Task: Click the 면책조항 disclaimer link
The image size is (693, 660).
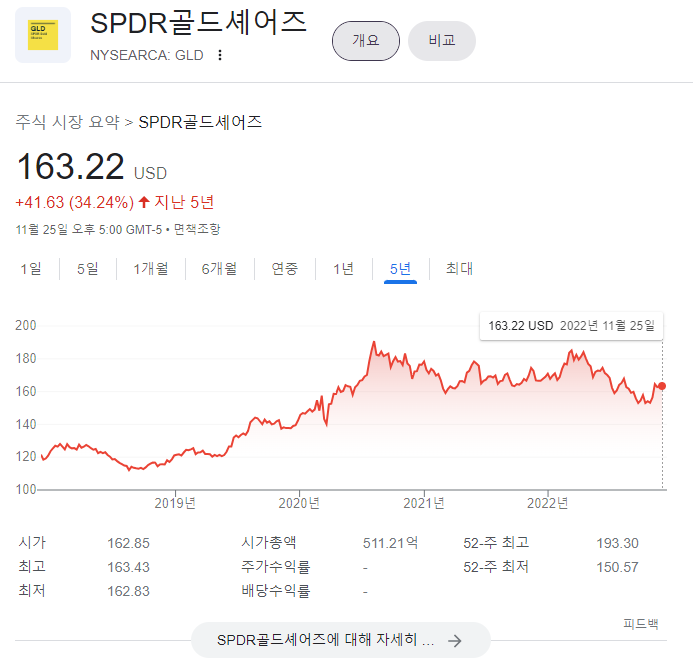Action: (x=197, y=229)
